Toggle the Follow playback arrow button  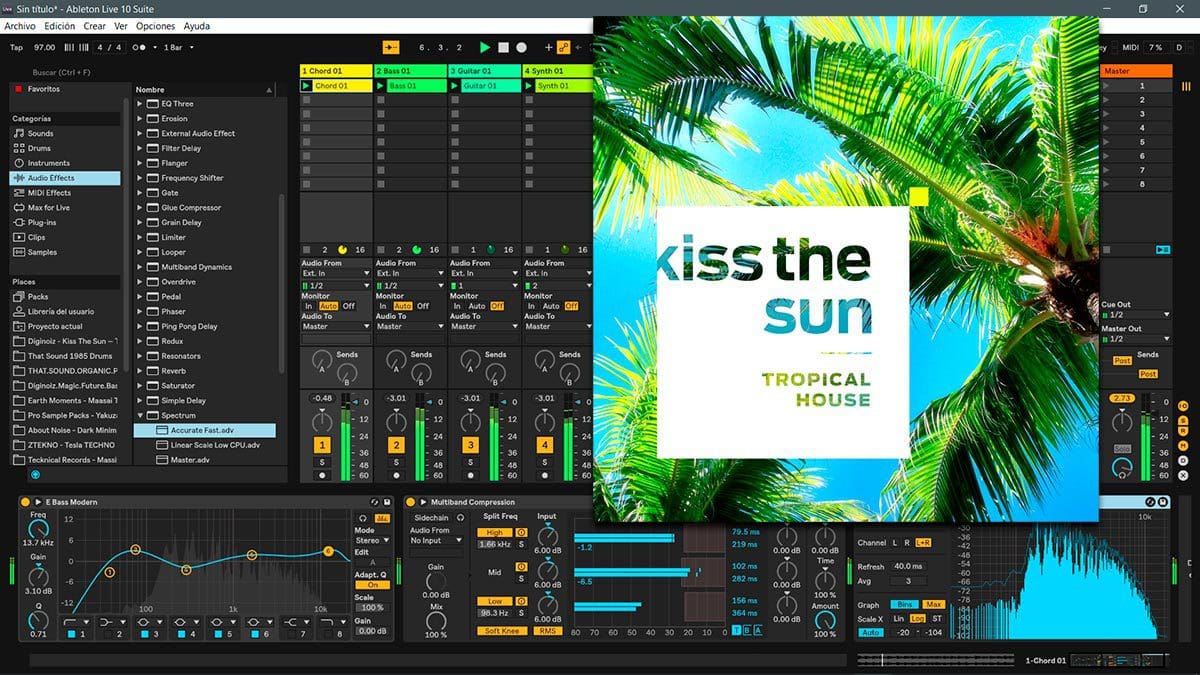coord(391,47)
